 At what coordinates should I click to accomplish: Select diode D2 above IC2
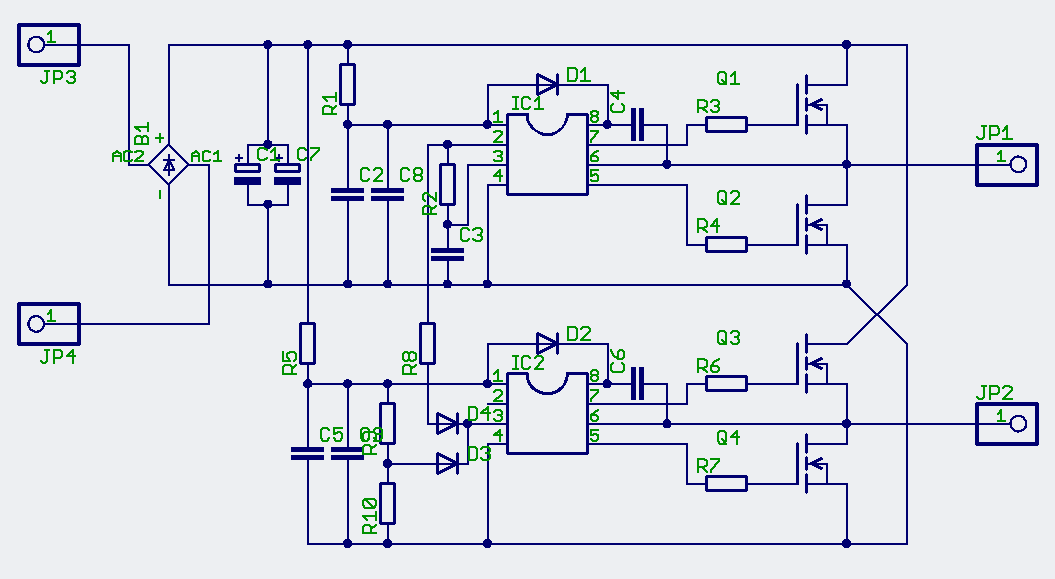pyautogui.click(x=547, y=343)
